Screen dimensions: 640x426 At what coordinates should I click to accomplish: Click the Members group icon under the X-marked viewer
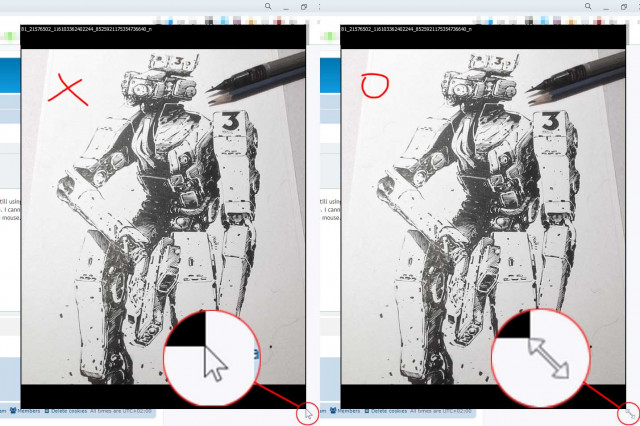point(13,410)
